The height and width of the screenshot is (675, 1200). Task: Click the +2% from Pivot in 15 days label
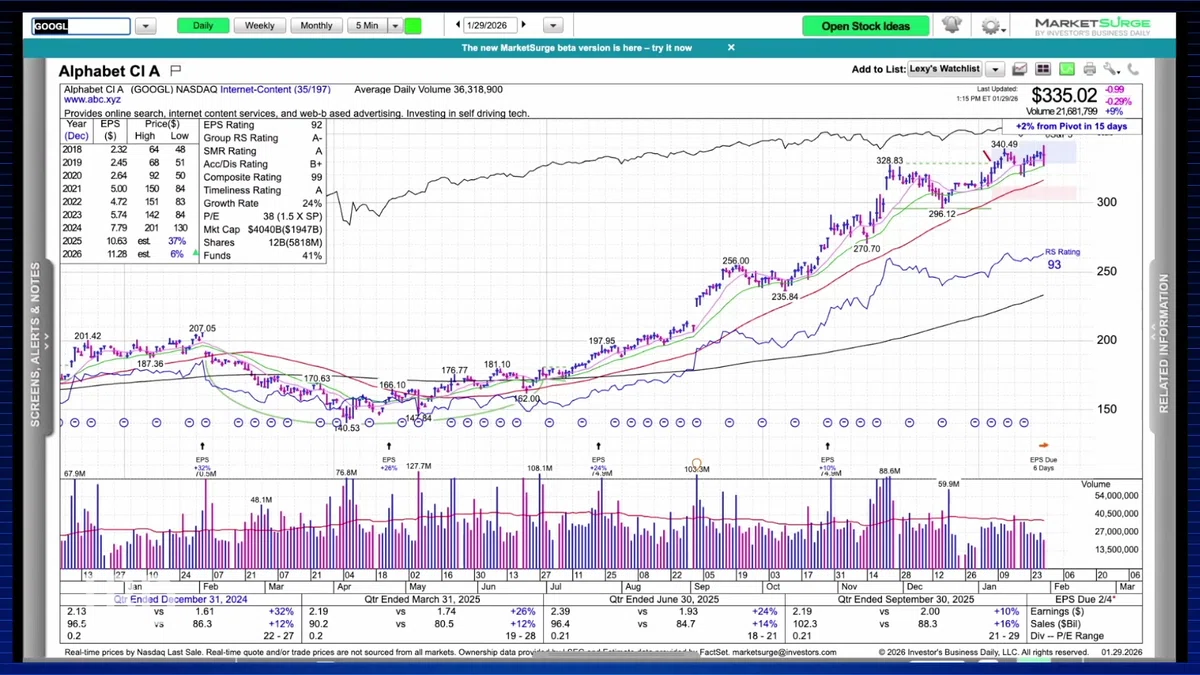pos(1071,126)
